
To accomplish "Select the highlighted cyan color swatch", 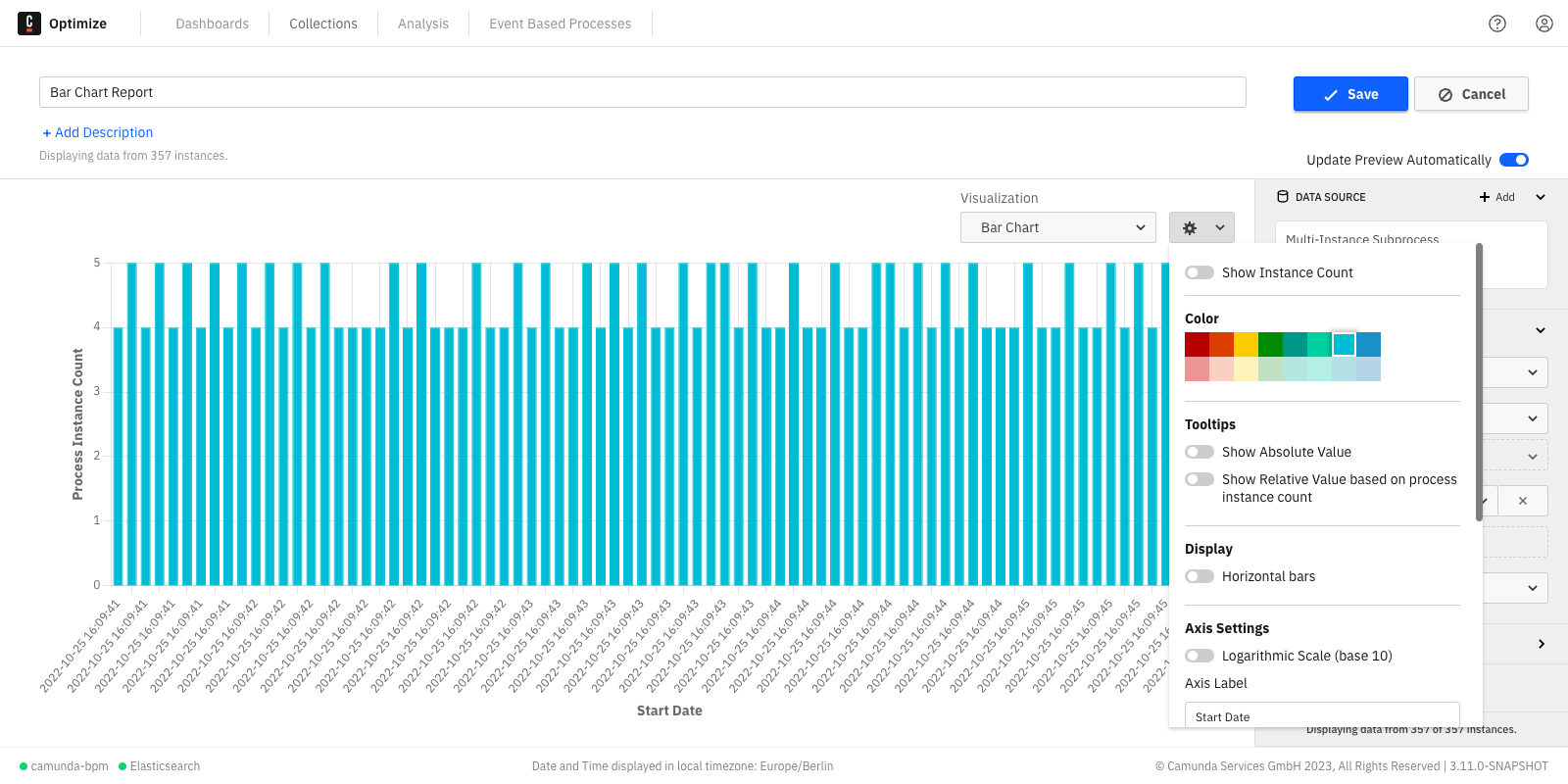I will tap(1344, 344).
